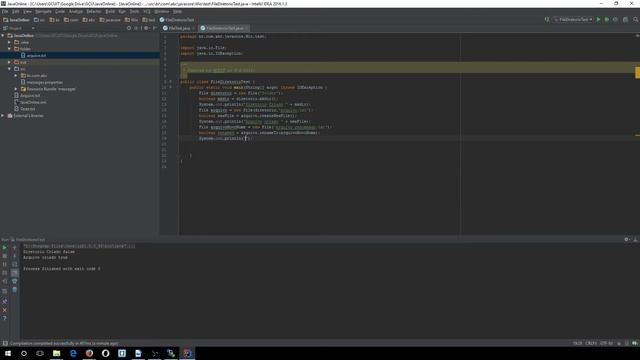Viewport: 640px width, 360px height.
Task: Click the Dump Threads icon in Run panel
Action: pyautogui.click(x=5, y=273)
